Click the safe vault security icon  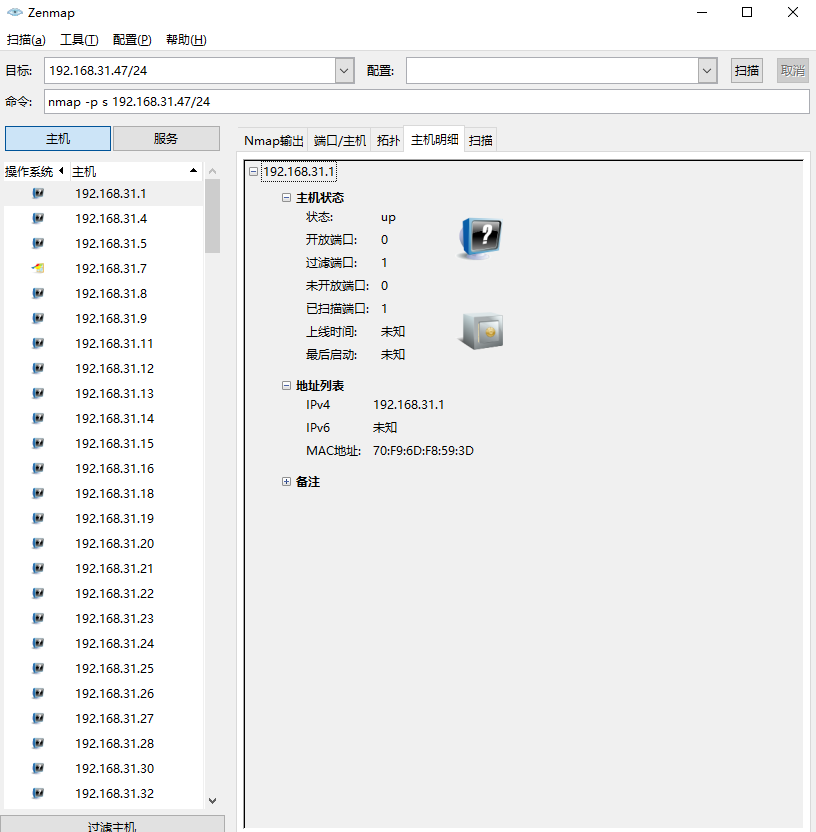click(x=481, y=331)
